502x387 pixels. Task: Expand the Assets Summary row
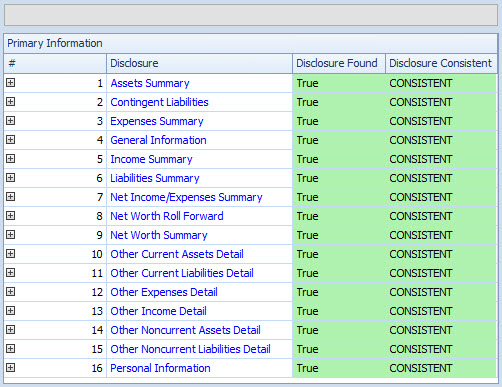coord(11,82)
